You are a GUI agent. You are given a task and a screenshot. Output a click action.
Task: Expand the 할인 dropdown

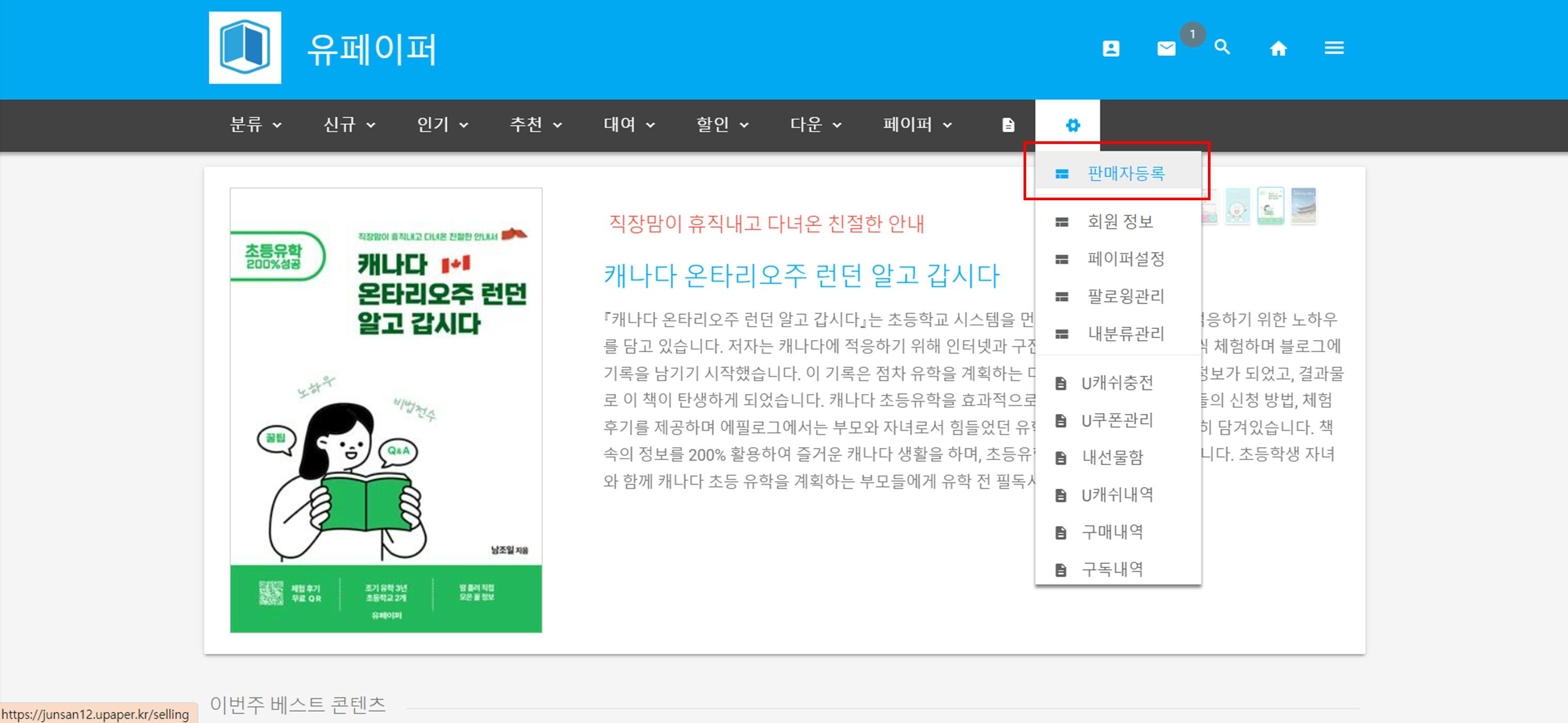coord(722,125)
